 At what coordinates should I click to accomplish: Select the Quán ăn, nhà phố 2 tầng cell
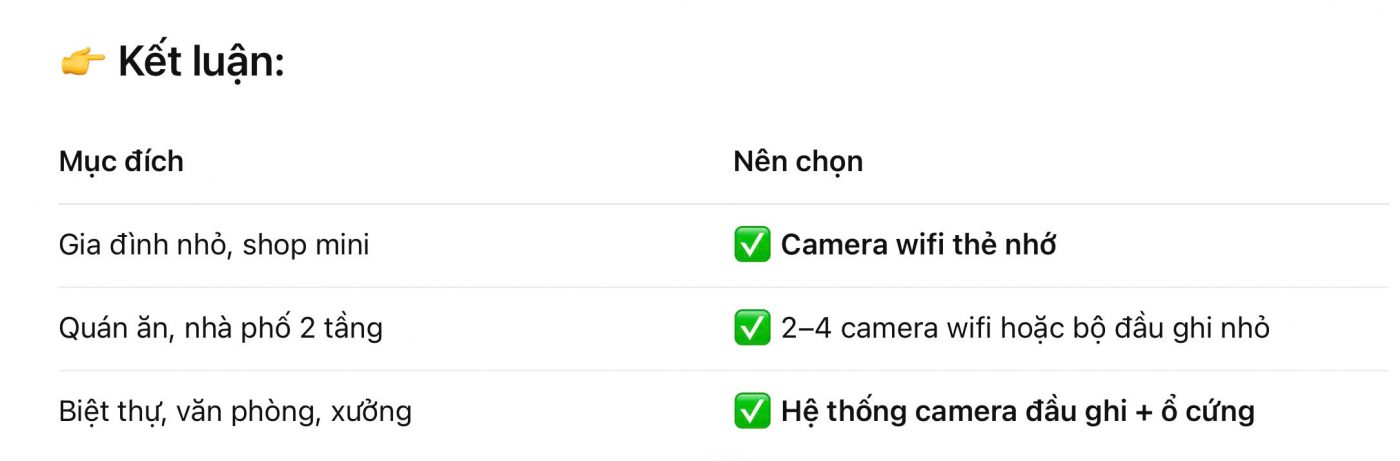click(221, 328)
